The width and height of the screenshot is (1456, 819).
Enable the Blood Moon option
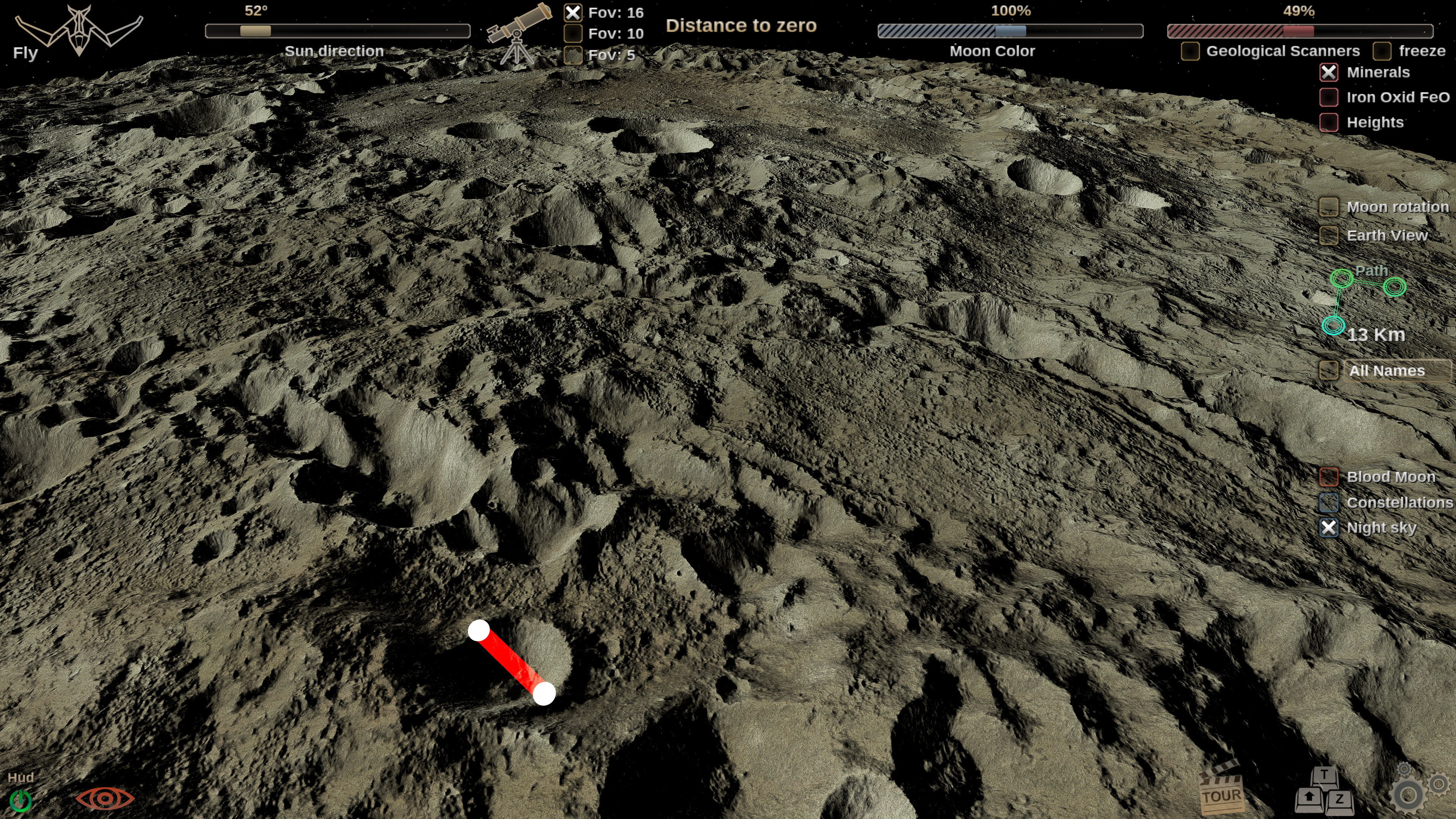[1329, 477]
